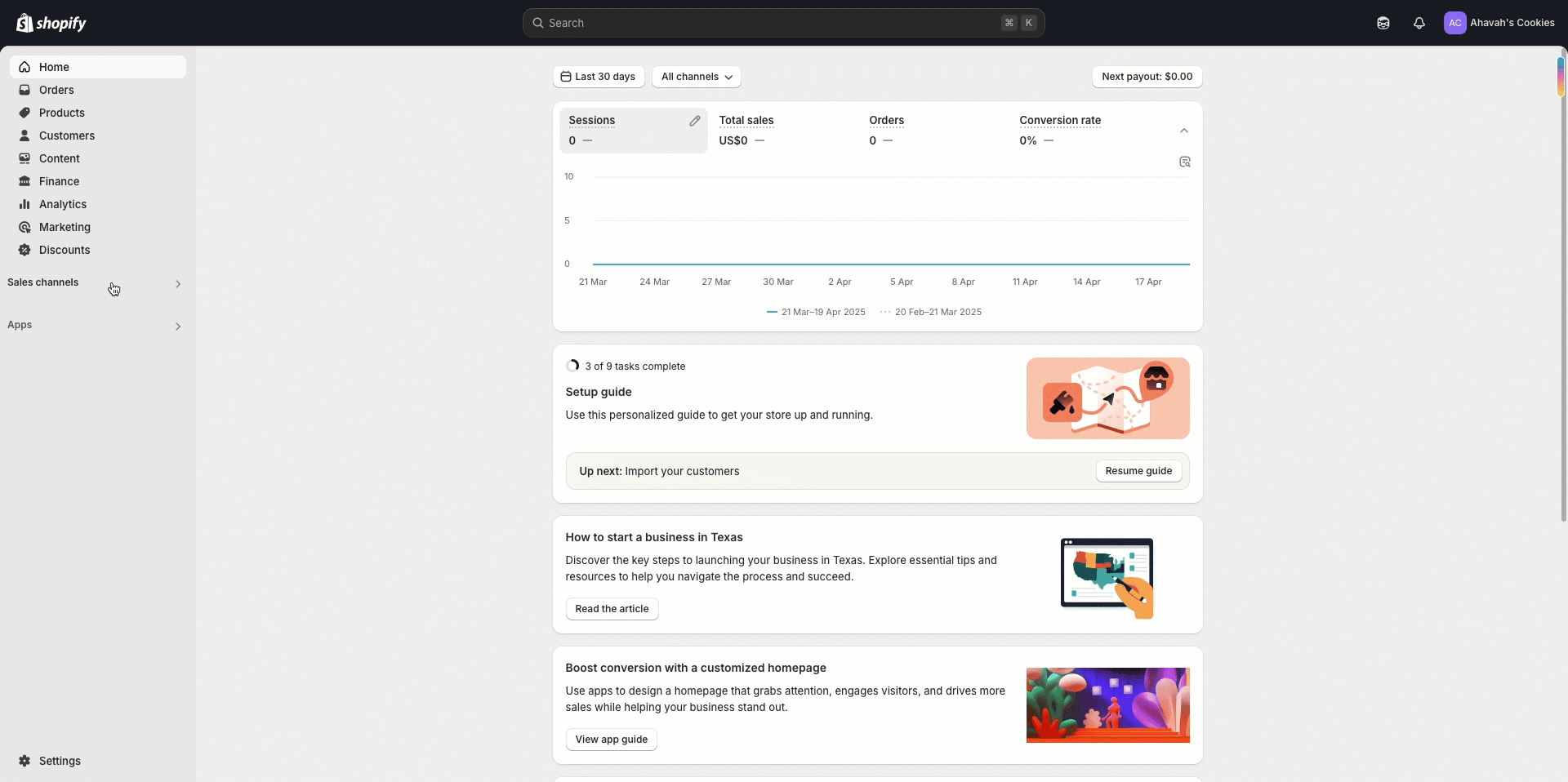Click the Setup guide heading
Viewport: 1568px width, 782px height.
[x=599, y=392]
